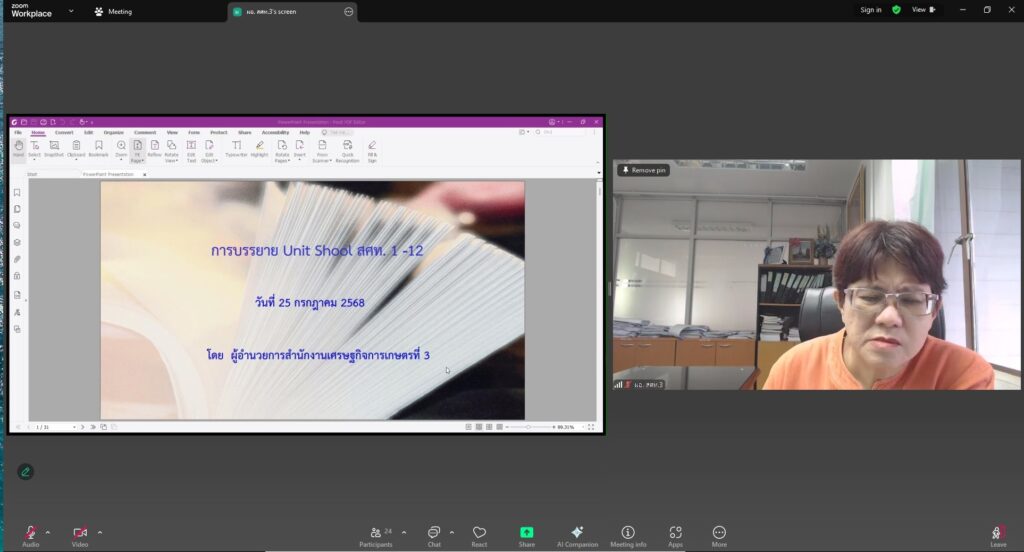Open the Chat panel
1024x552 pixels.
click(434, 536)
